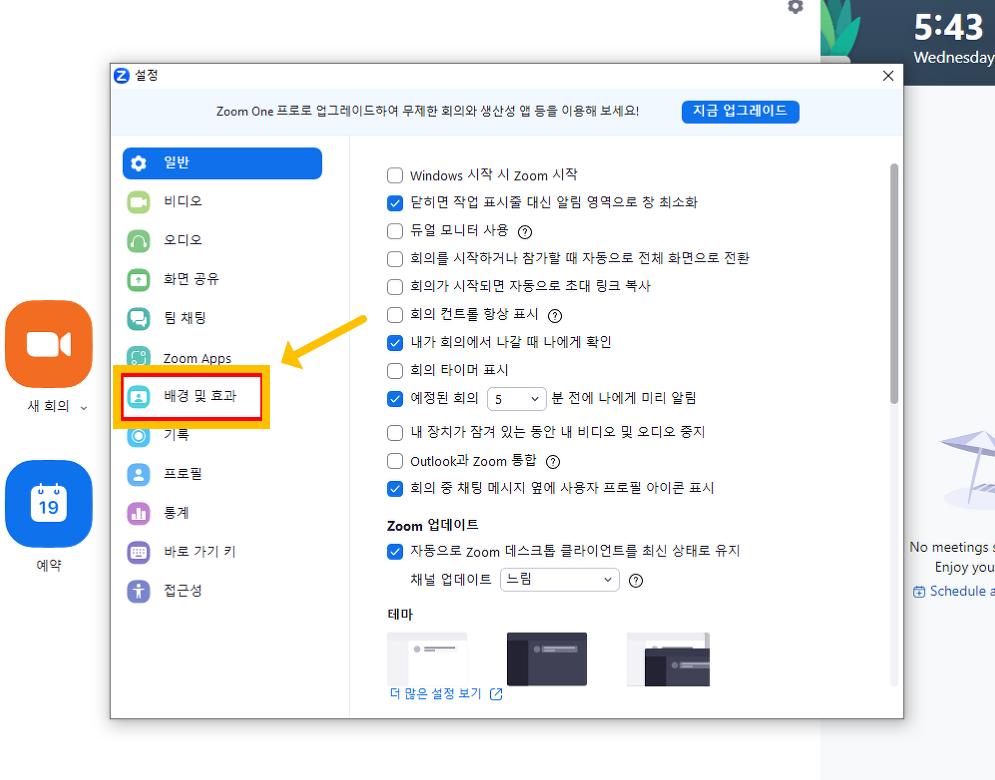Select the light theme thumbnail
Image resolution: width=995 pixels, height=780 pixels.
(427, 659)
